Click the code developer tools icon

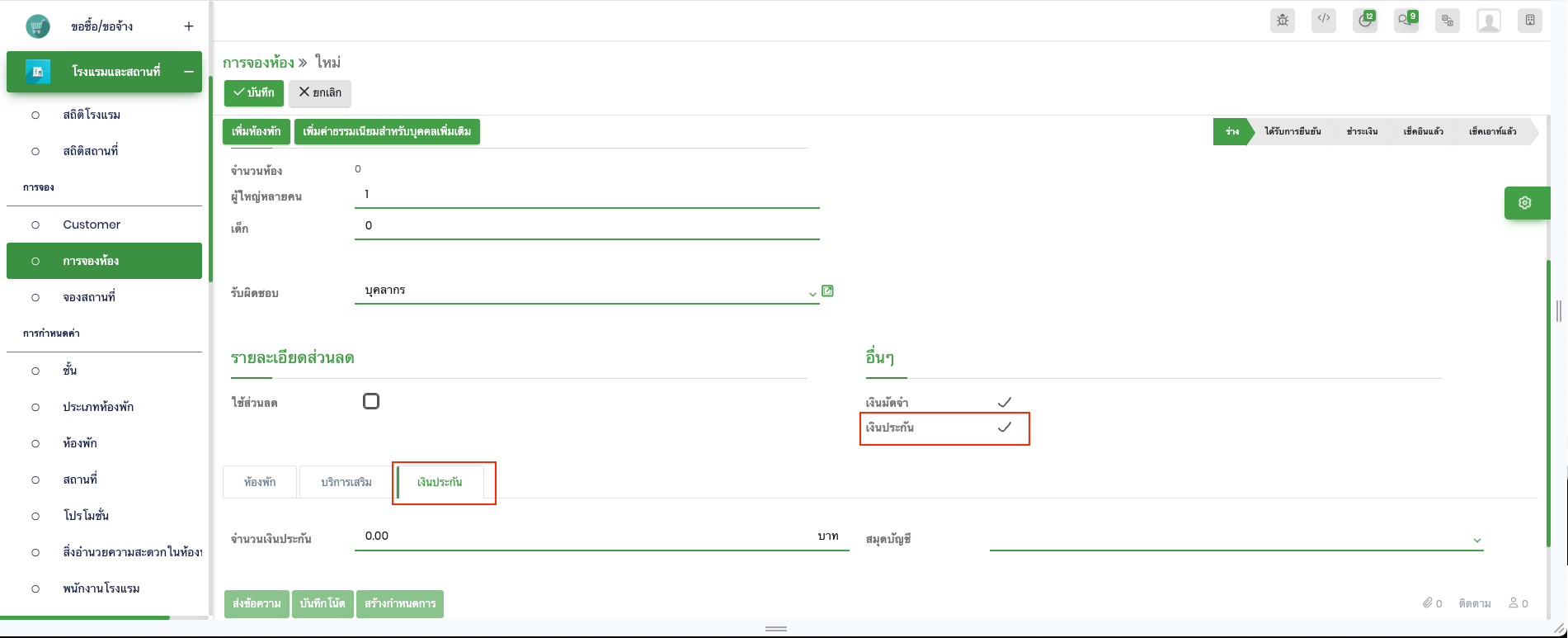click(x=1324, y=21)
